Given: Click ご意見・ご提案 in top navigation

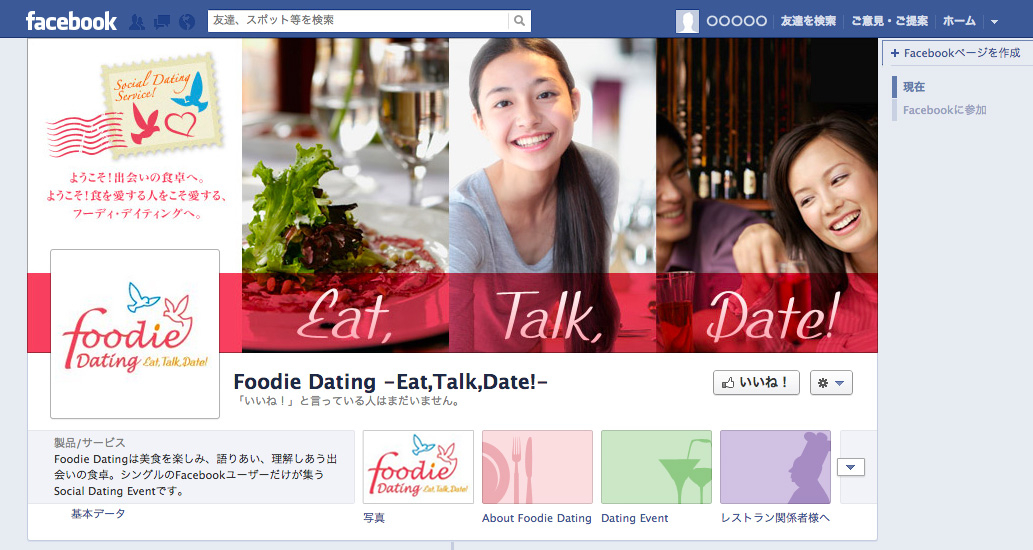Looking at the screenshot, I should (x=889, y=21).
